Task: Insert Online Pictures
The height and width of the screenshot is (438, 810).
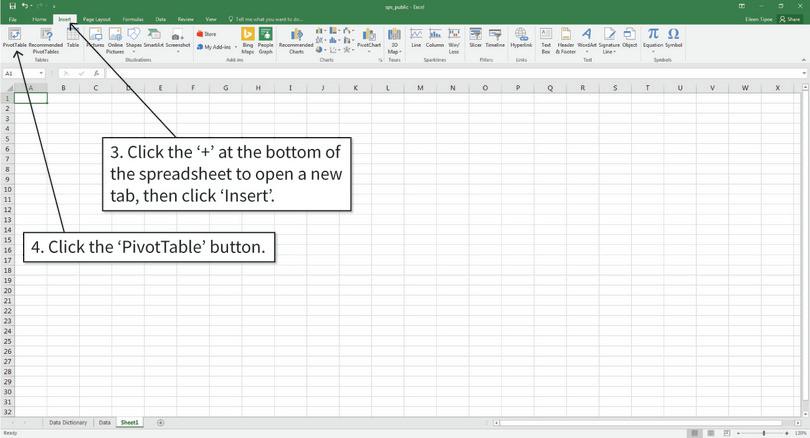Action: 115,41
